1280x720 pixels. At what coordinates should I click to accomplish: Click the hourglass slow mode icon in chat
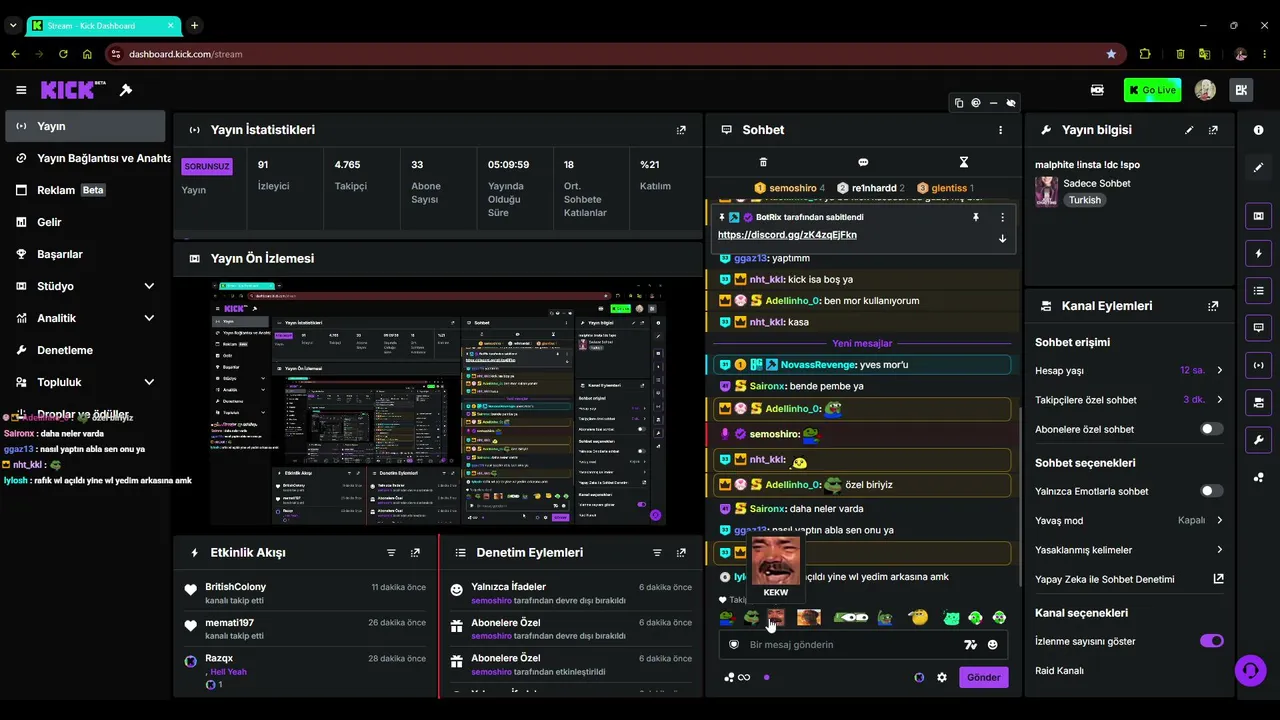pos(964,162)
